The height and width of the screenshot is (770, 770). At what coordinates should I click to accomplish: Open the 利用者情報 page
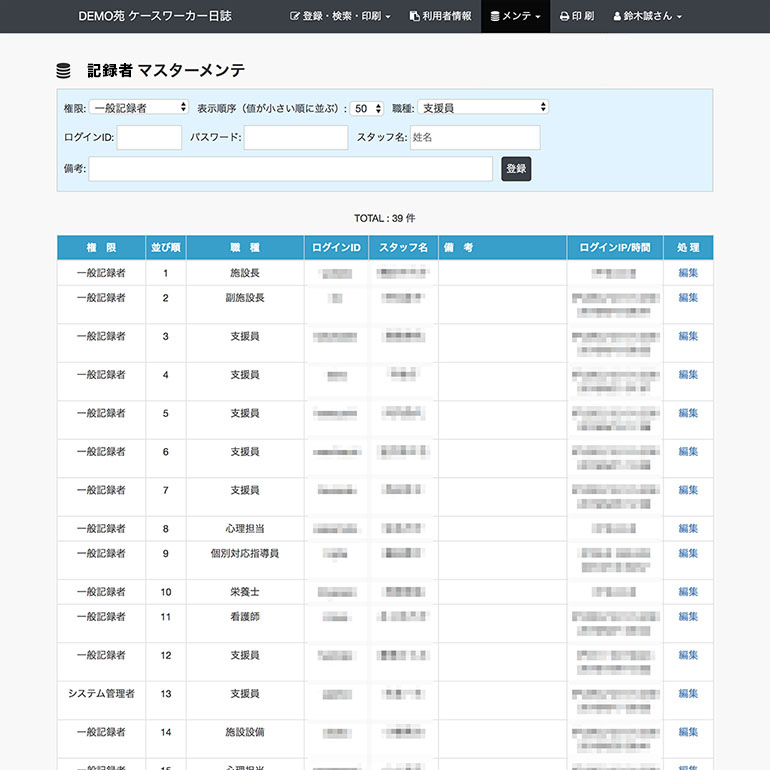(x=440, y=16)
